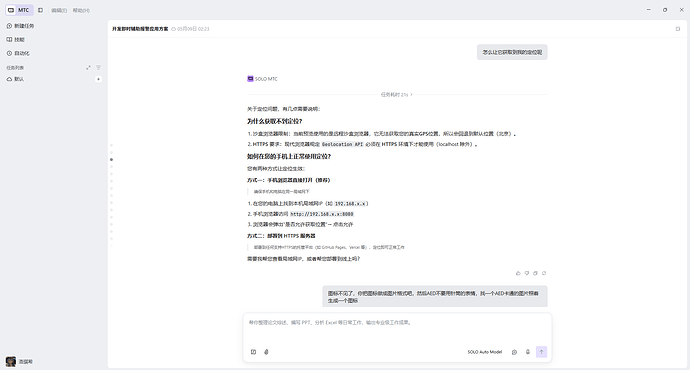Click the 方式二 部署到 HTTPS 服务器 heading
This screenshot has width=690, height=370.
pyautogui.click(x=281, y=236)
